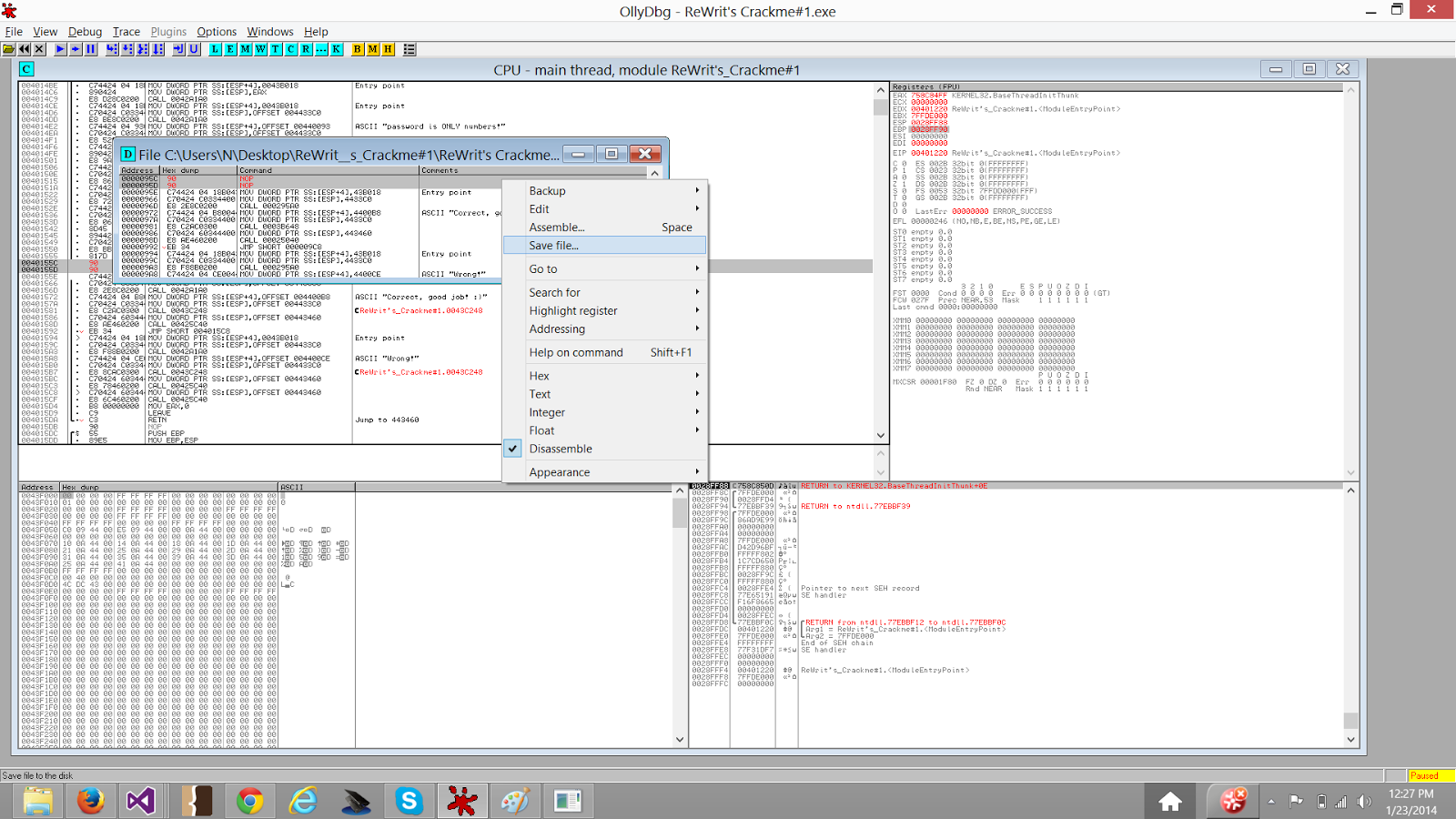Expand the Integer submenu
1456x819 pixels.
[x=605, y=412]
